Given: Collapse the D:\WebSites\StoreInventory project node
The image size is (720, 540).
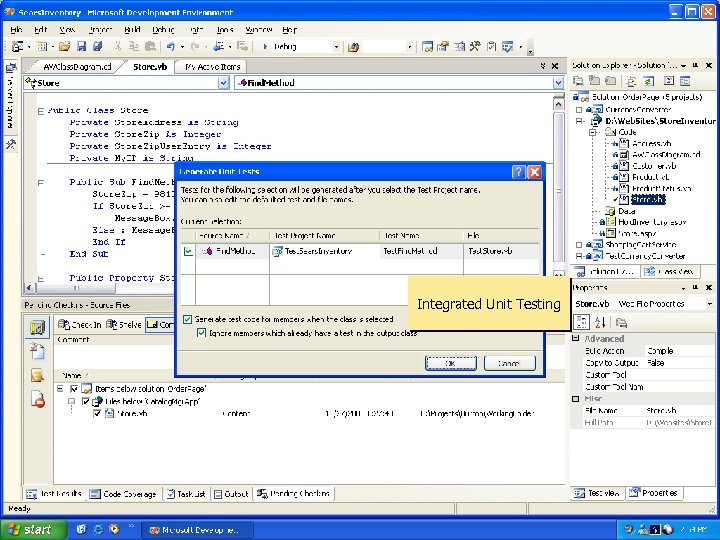Looking at the screenshot, I should [579, 121].
